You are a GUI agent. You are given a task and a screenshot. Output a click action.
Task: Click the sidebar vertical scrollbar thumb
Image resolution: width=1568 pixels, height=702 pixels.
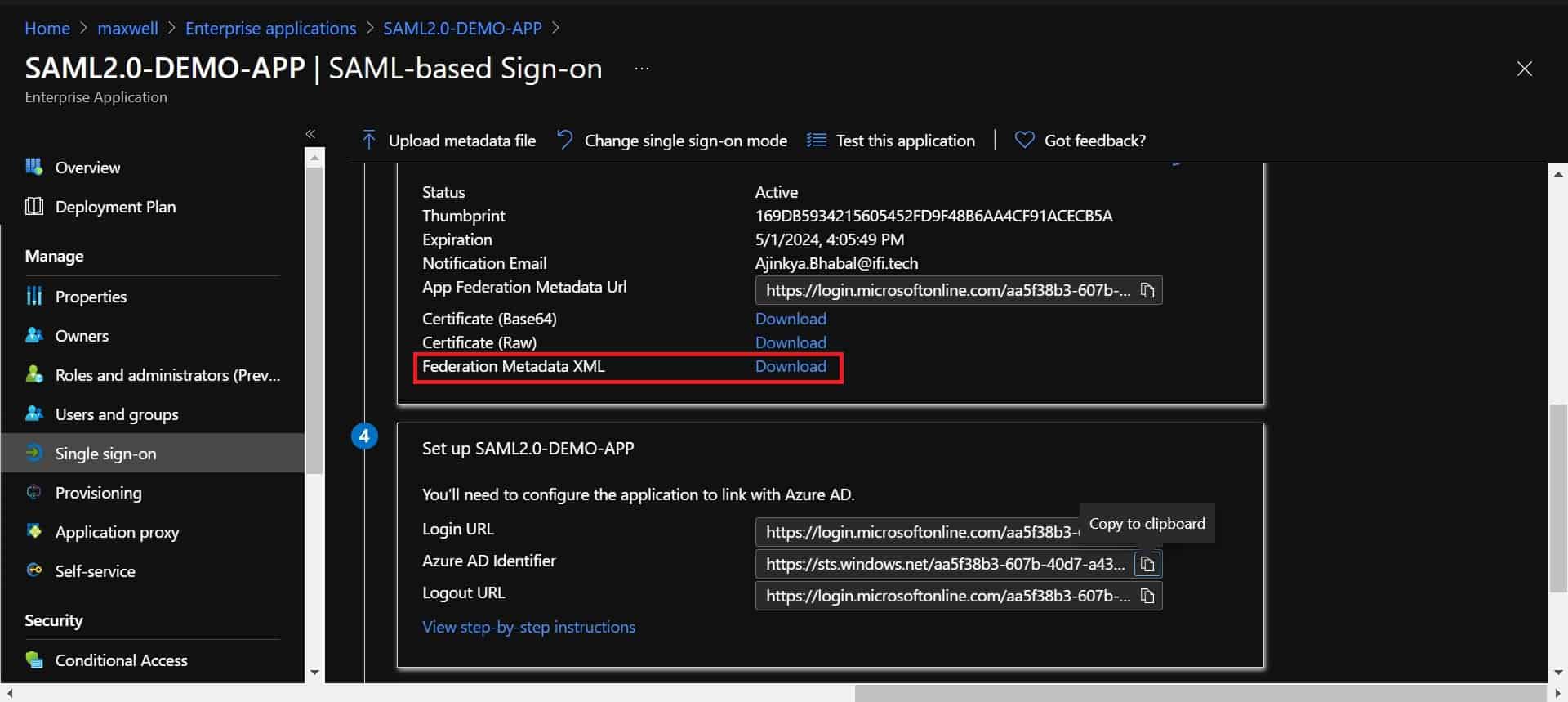[x=314, y=320]
